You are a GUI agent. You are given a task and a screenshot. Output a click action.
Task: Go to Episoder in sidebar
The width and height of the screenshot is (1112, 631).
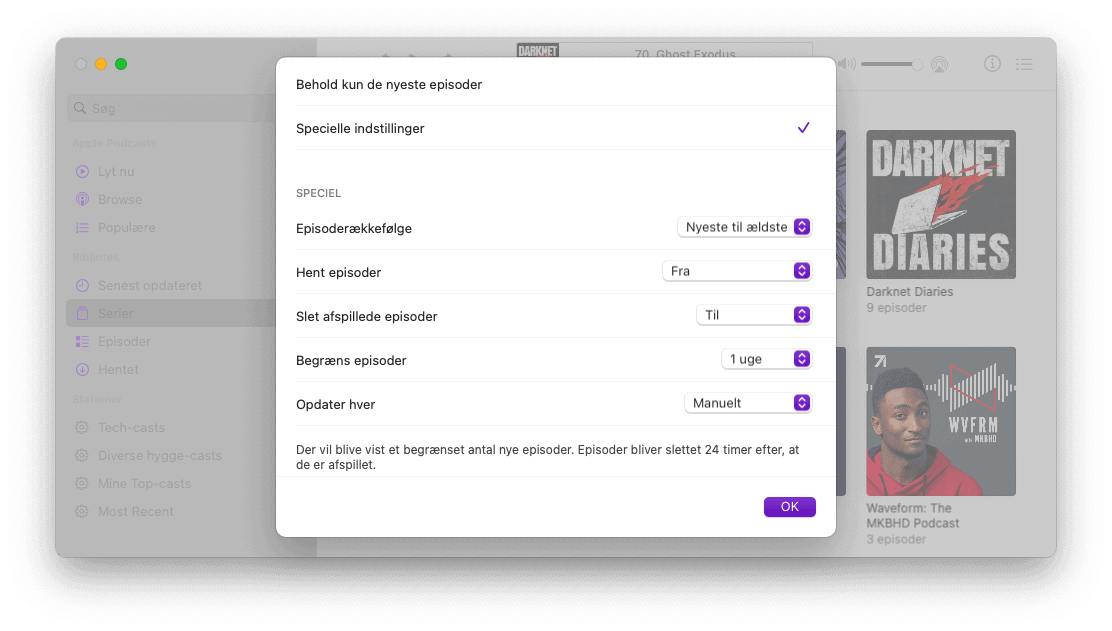pos(124,341)
